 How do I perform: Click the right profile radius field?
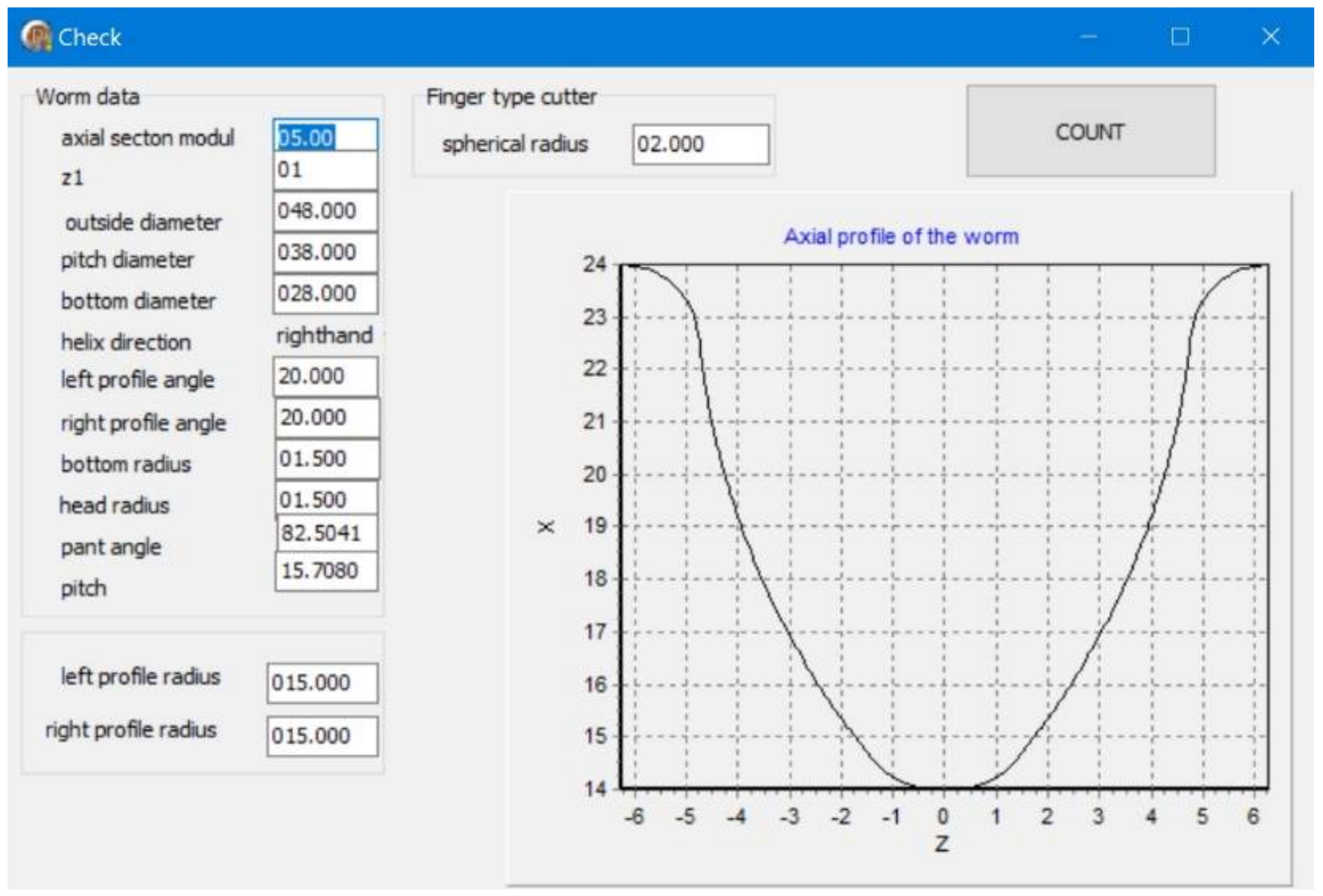322,736
